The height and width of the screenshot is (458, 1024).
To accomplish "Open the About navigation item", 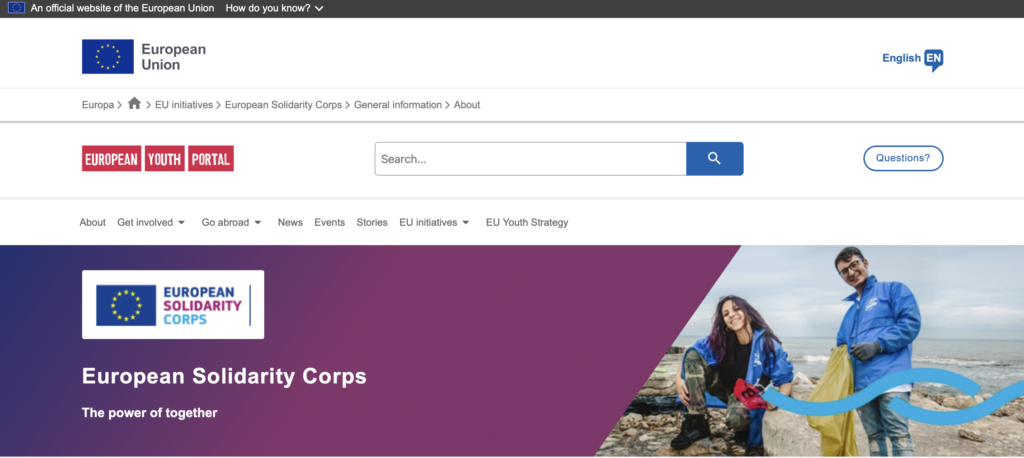I will coord(93,223).
